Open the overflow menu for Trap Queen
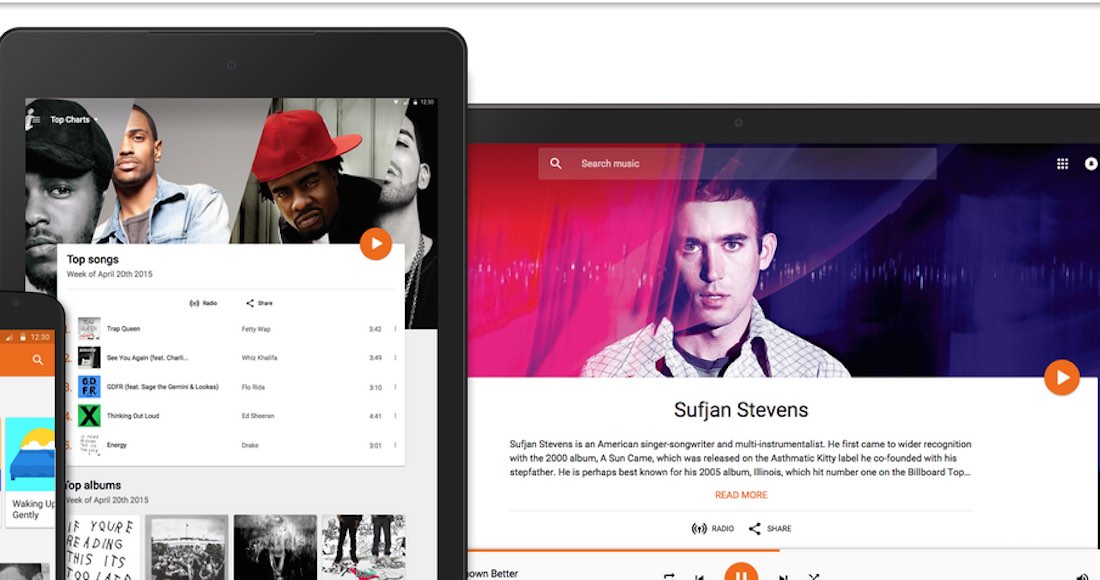 [x=395, y=329]
